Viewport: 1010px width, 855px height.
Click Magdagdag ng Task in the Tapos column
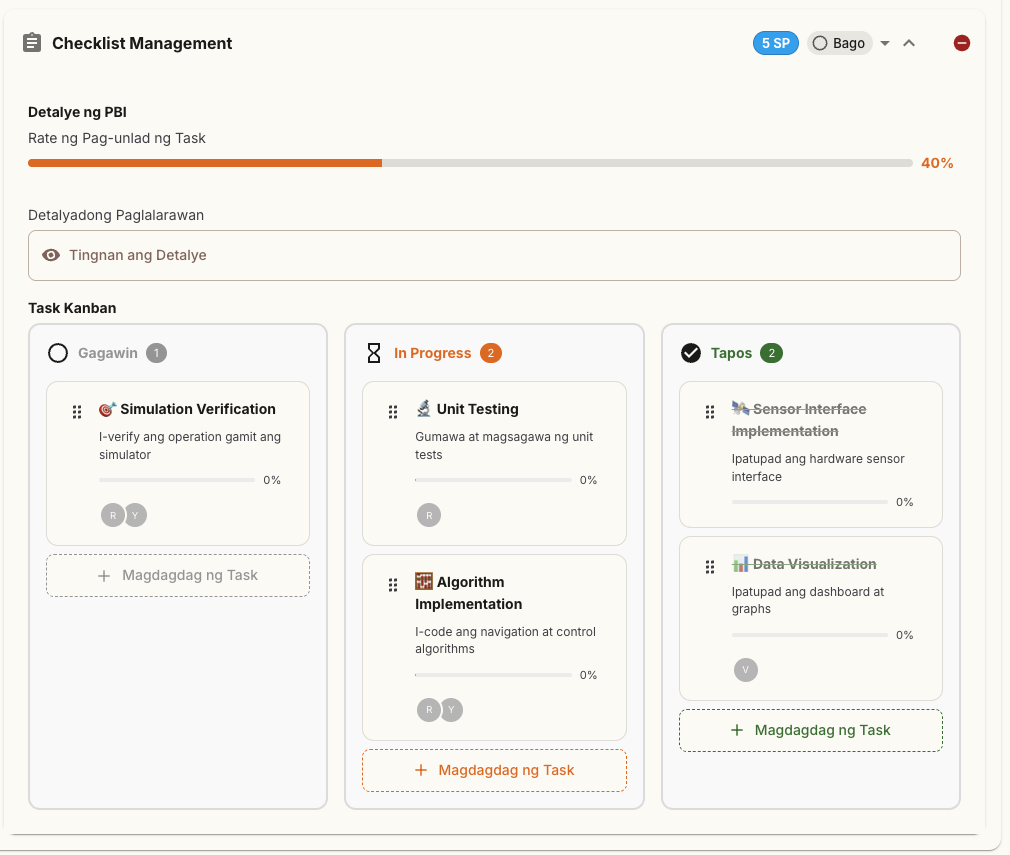[810, 730]
